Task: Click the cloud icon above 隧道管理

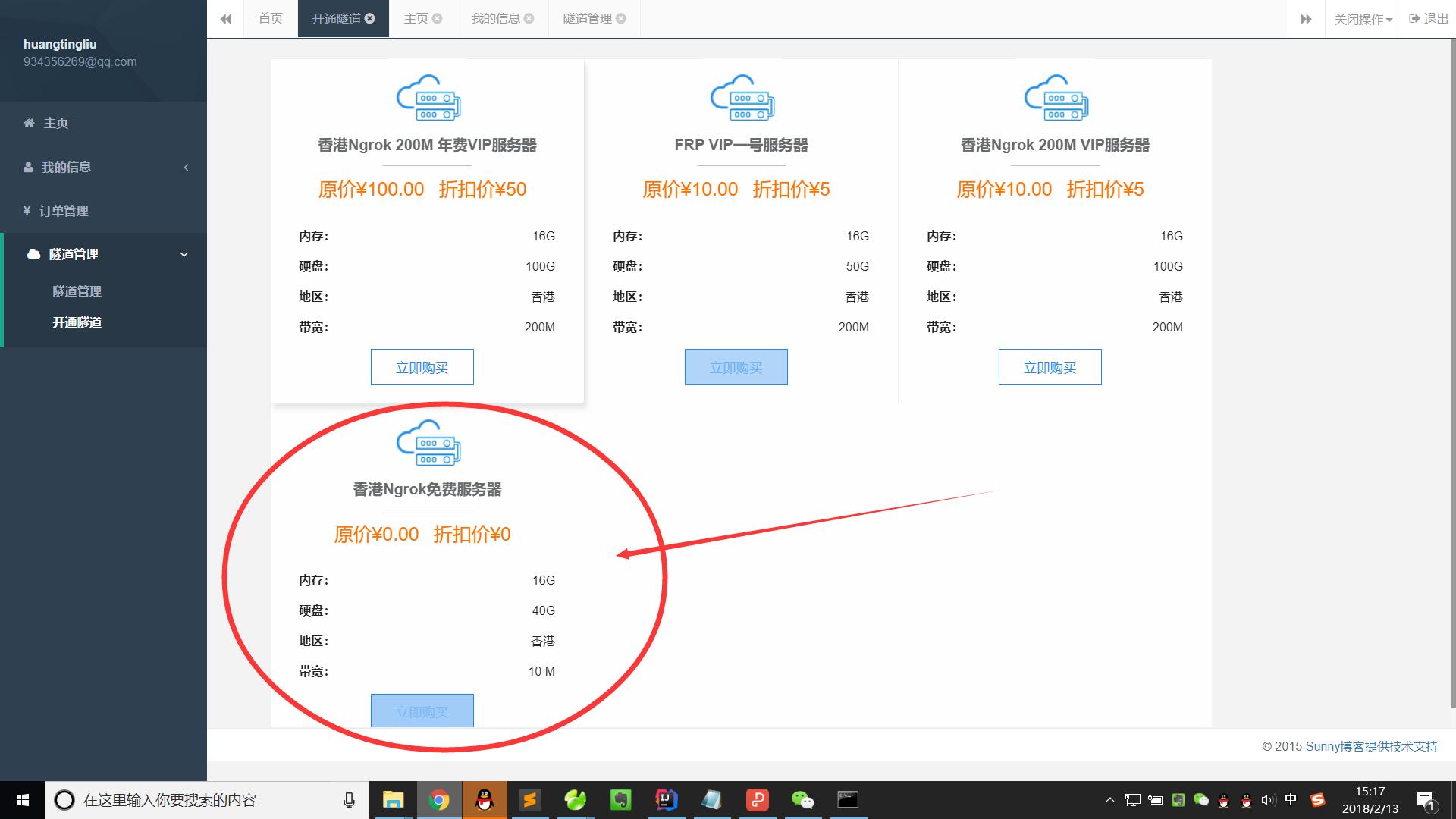Action: click(32, 254)
